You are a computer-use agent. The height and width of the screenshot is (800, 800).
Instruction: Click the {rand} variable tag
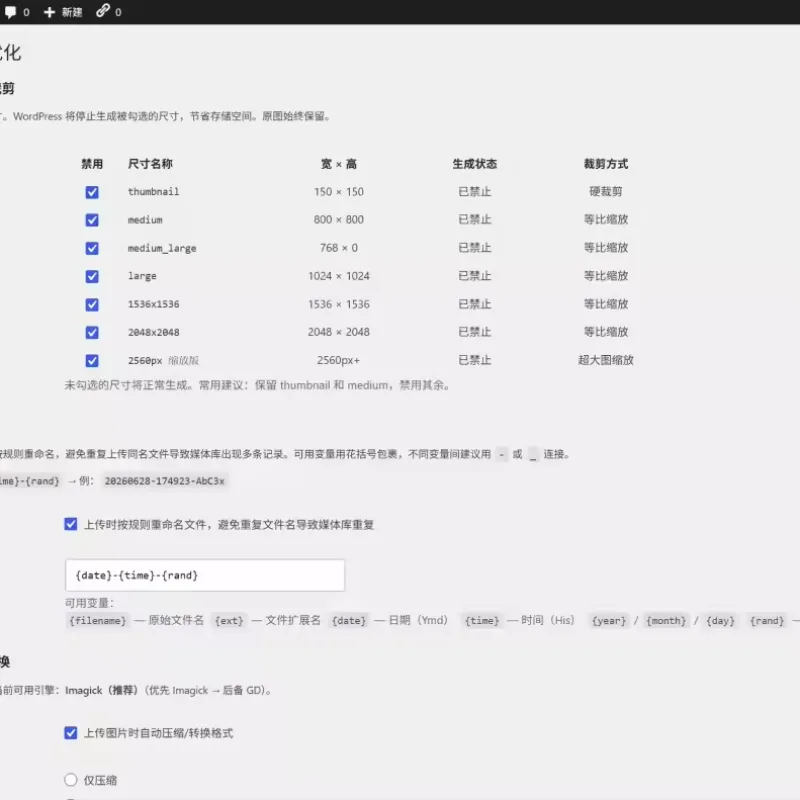[767, 620]
